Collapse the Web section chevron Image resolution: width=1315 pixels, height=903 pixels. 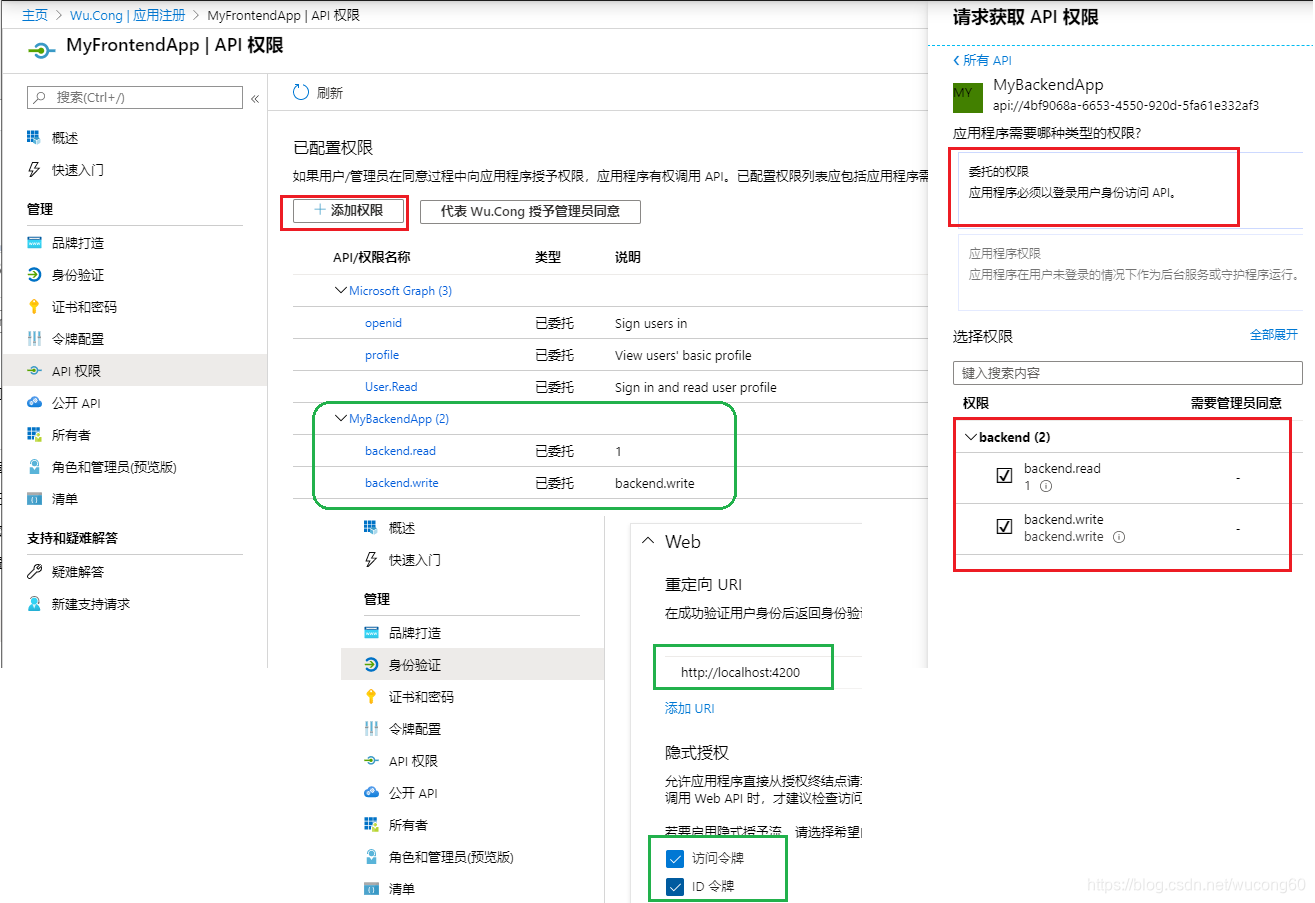click(647, 541)
